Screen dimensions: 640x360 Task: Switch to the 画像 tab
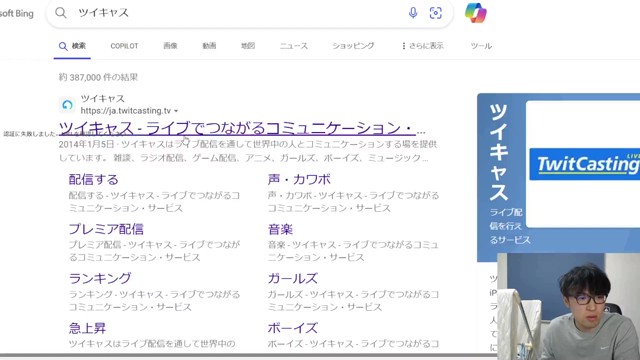(170, 46)
